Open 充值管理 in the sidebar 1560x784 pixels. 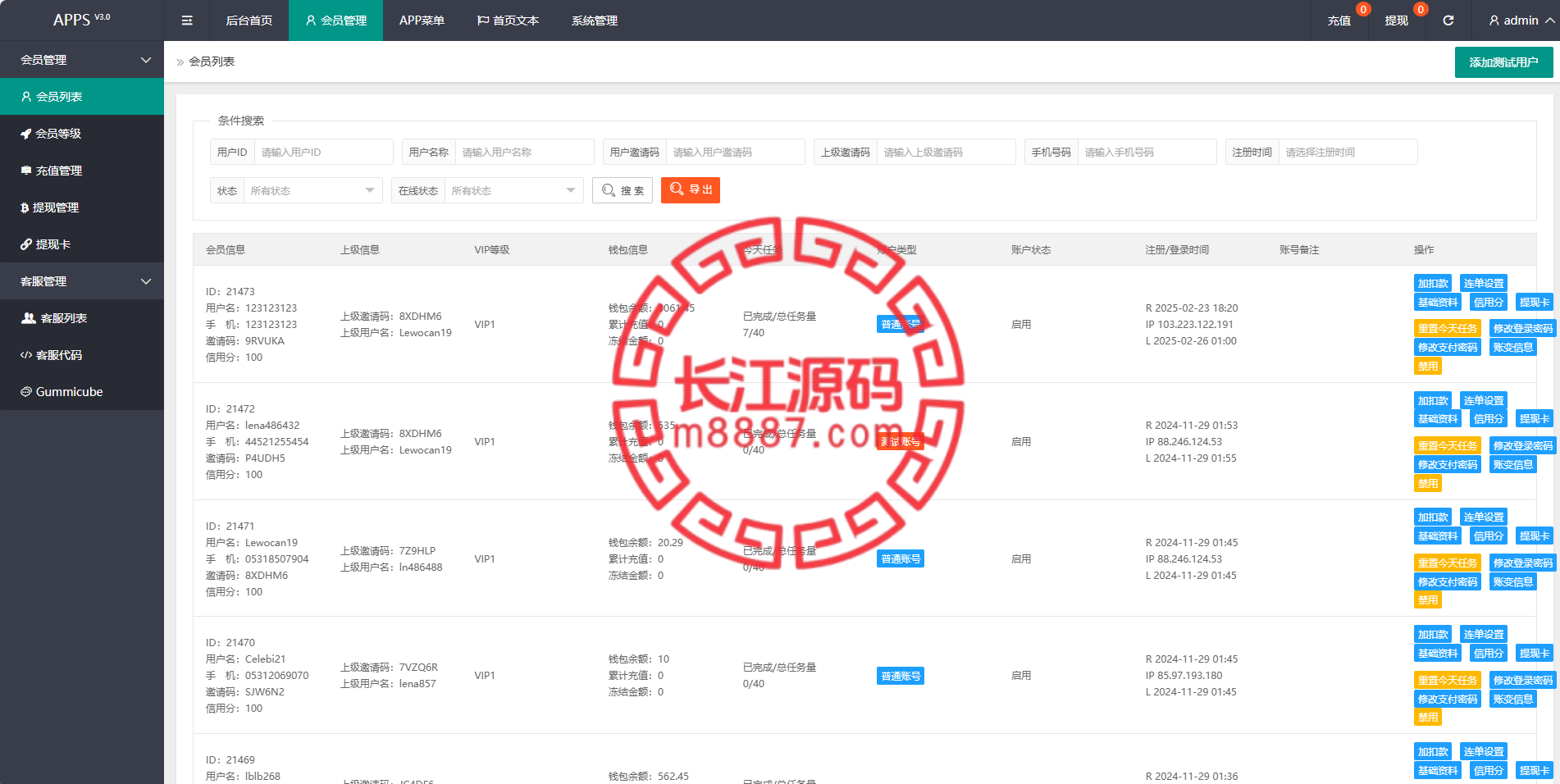[x=82, y=171]
